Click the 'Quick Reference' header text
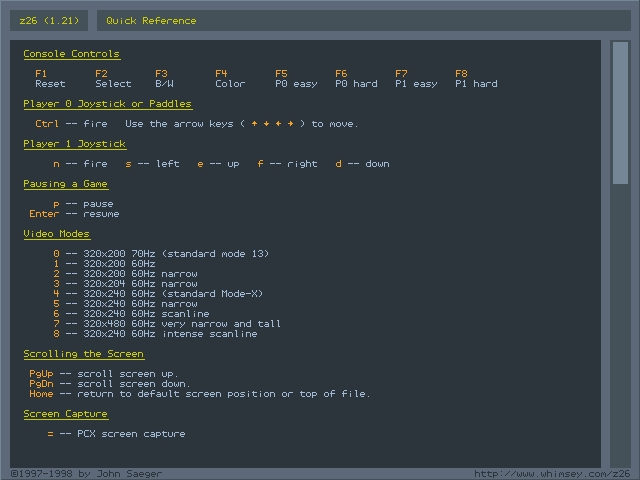This screenshot has width=640, height=480. pyautogui.click(x=151, y=21)
